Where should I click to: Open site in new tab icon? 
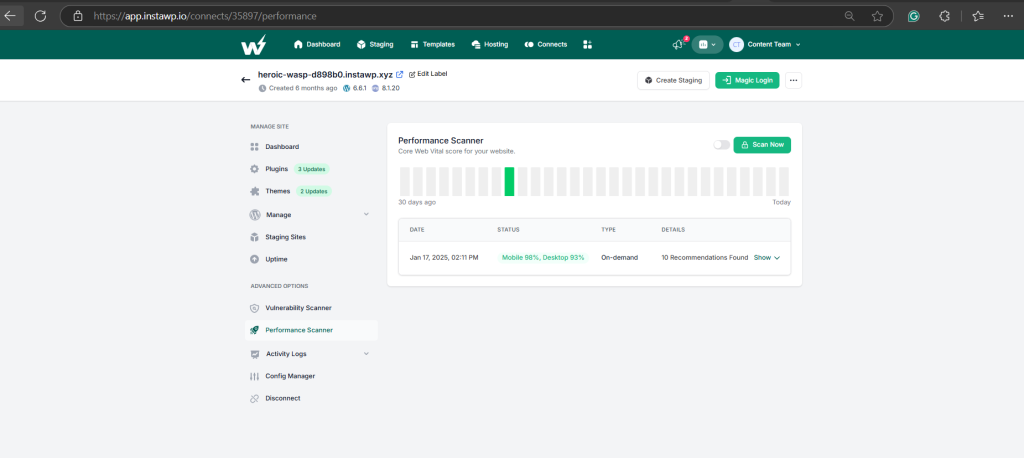tap(400, 74)
